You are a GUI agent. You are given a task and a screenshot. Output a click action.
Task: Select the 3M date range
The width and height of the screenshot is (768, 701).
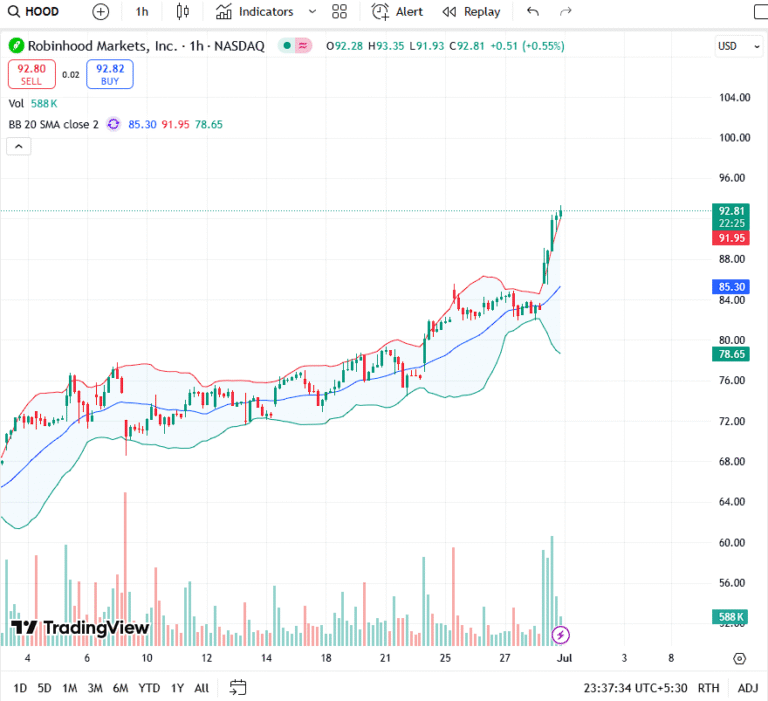click(x=95, y=688)
